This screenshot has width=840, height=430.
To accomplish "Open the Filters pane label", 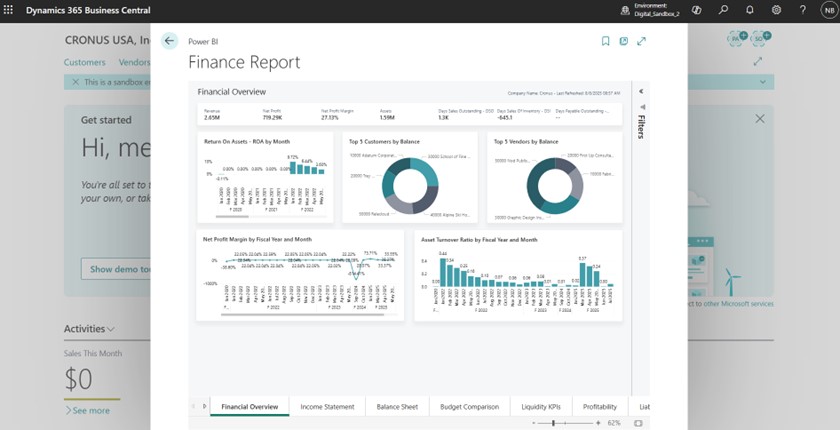I will [x=641, y=126].
